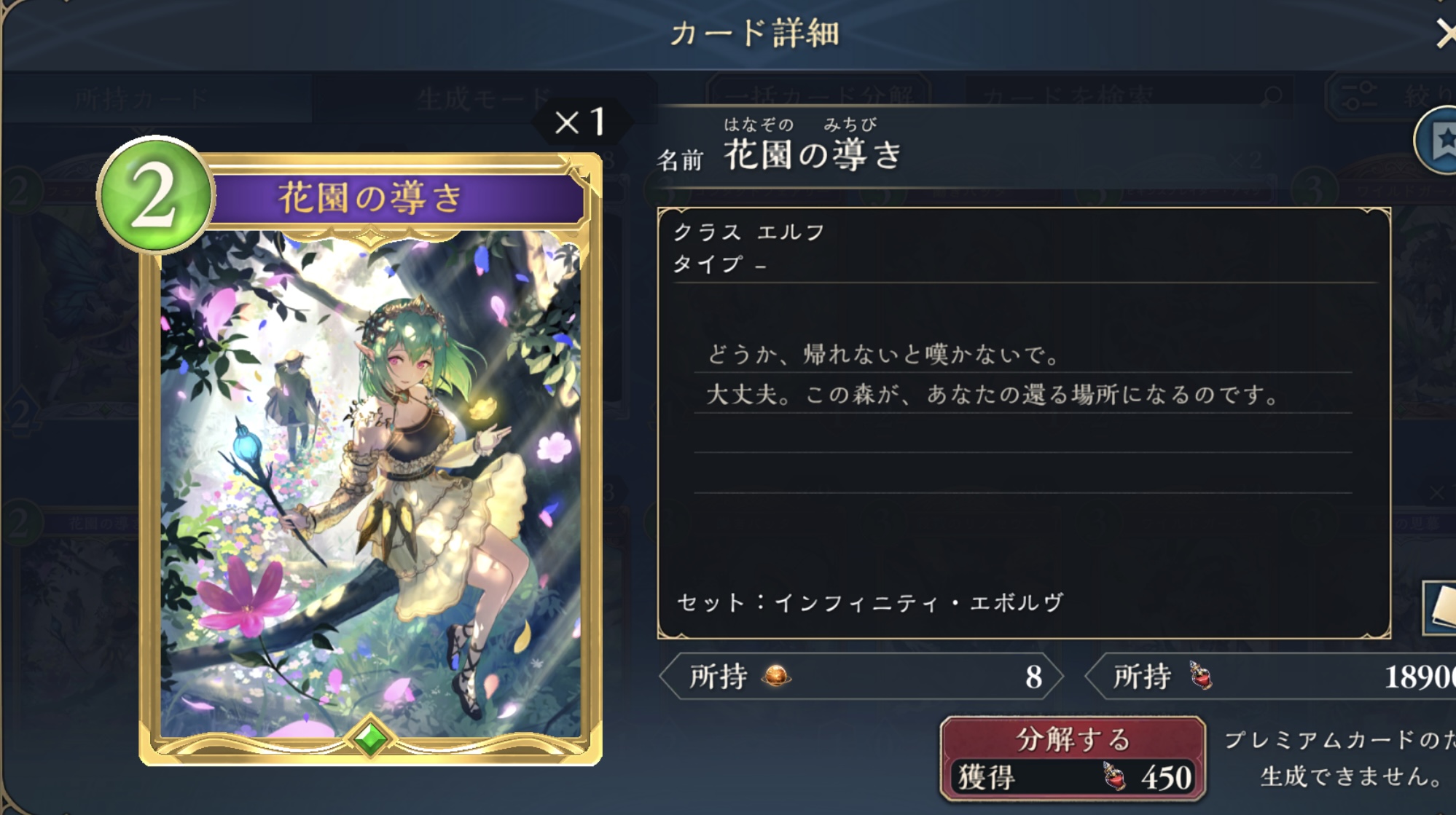Click the flavor text starting with どうか
Image resolution: width=1456 pixels, height=815 pixels.
click(994, 375)
